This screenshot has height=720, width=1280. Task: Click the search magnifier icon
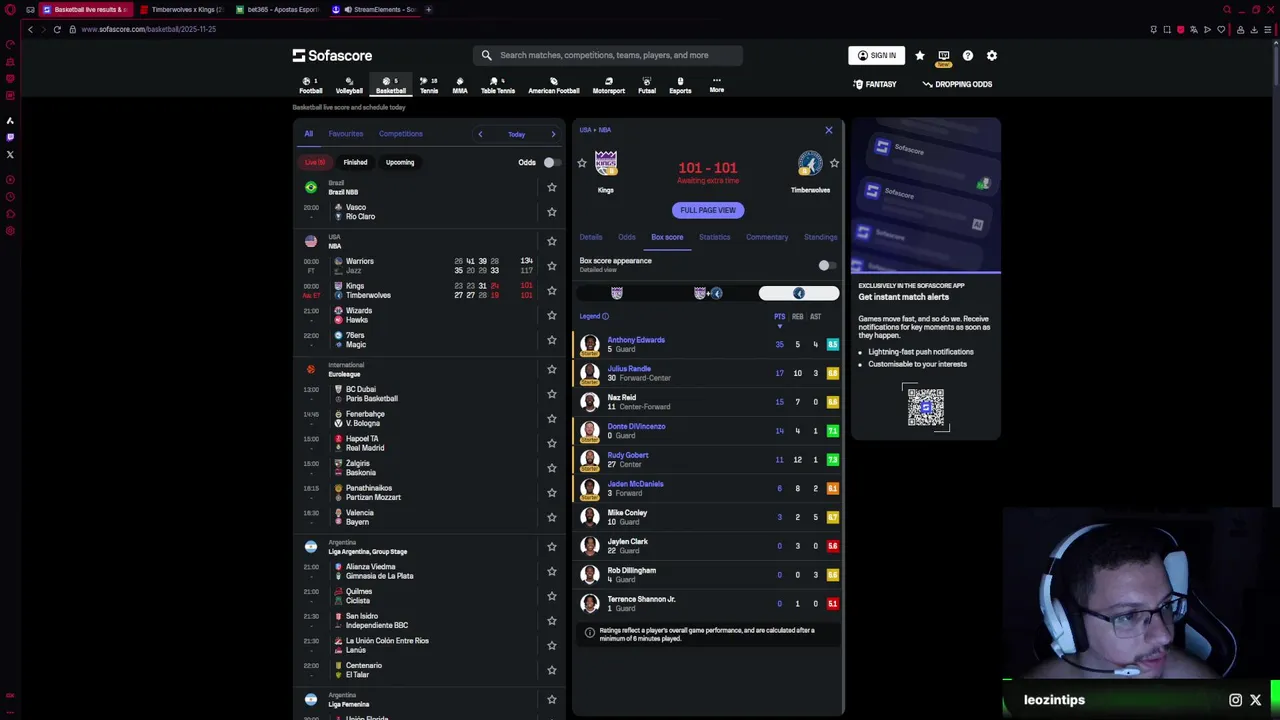[487, 56]
